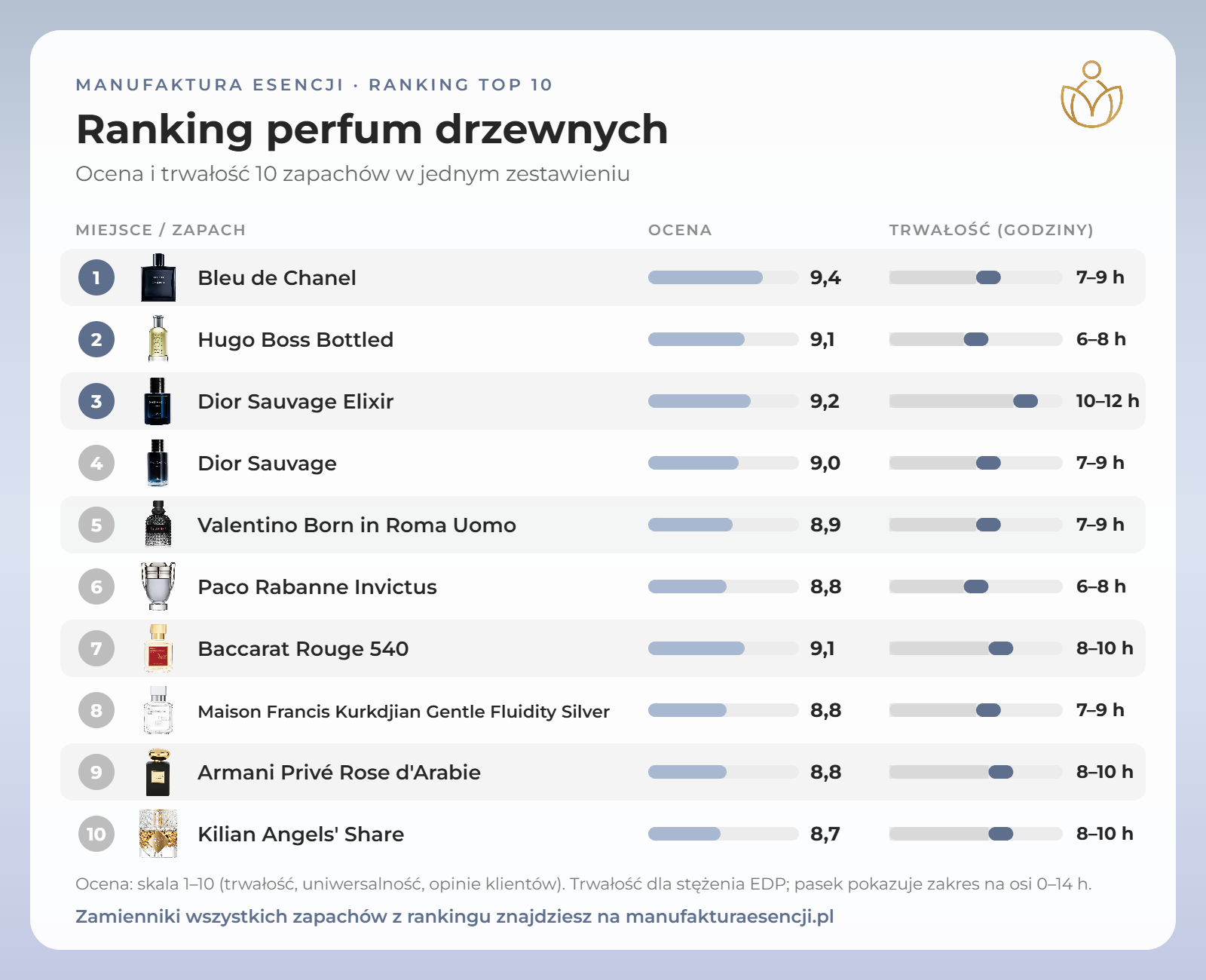The height and width of the screenshot is (980, 1206).
Task: Click the golden lotus logo icon
Action: pyautogui.click(x=1091, y=94)
